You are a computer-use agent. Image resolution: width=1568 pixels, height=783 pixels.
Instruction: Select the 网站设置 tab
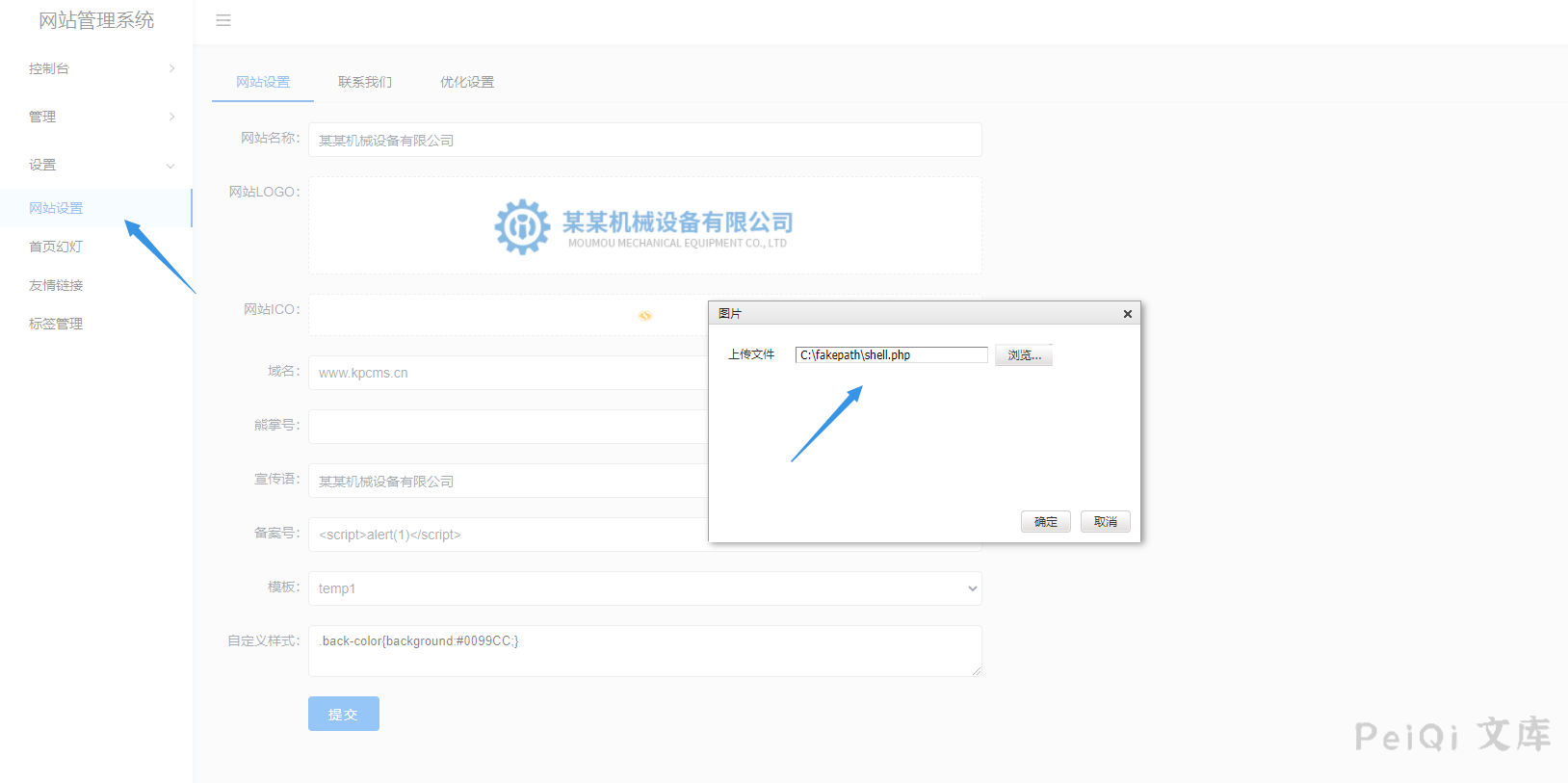coord(263,82)
